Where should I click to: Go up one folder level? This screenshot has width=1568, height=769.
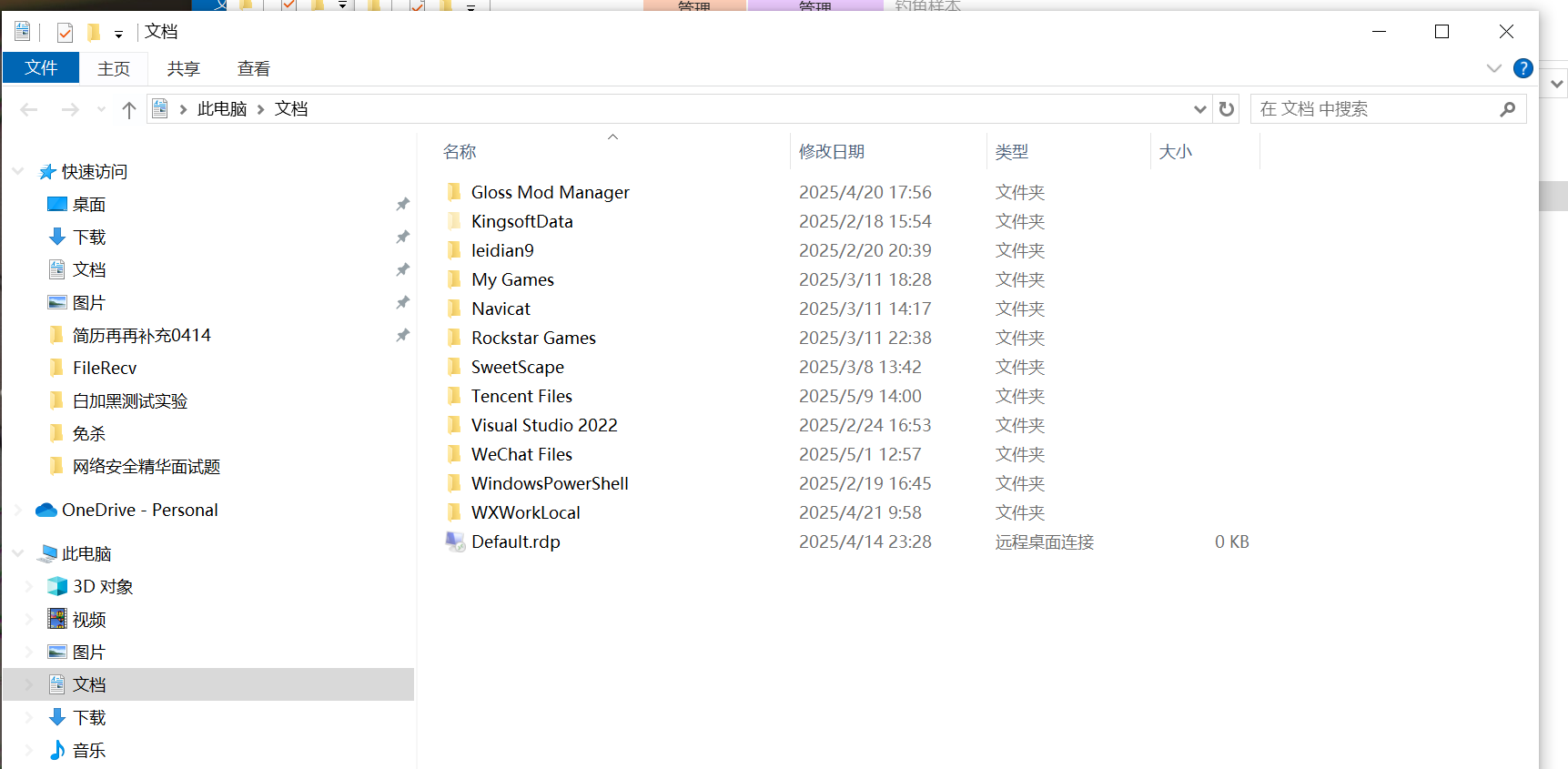coord(128,110)
